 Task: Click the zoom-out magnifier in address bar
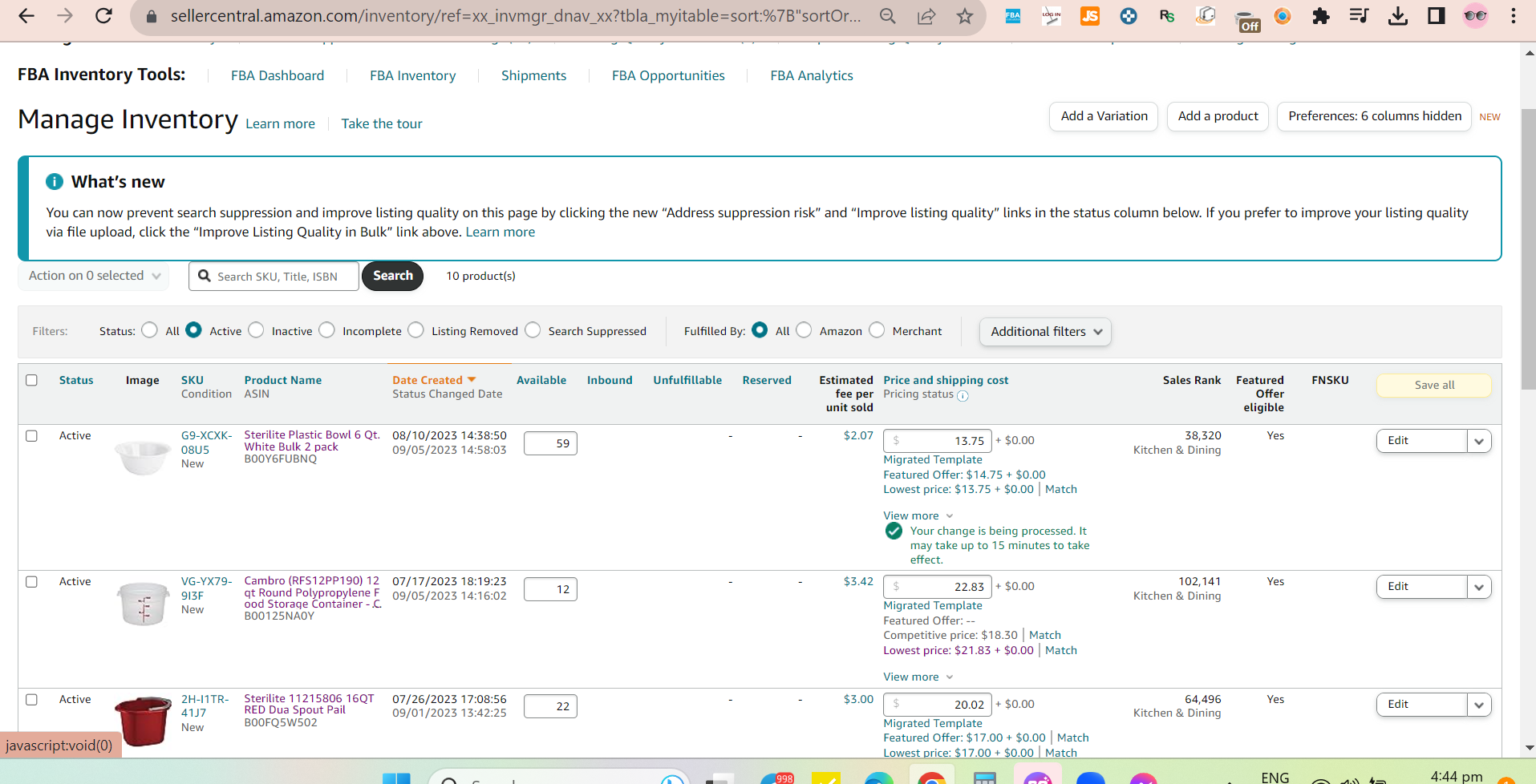pos(887,16)
